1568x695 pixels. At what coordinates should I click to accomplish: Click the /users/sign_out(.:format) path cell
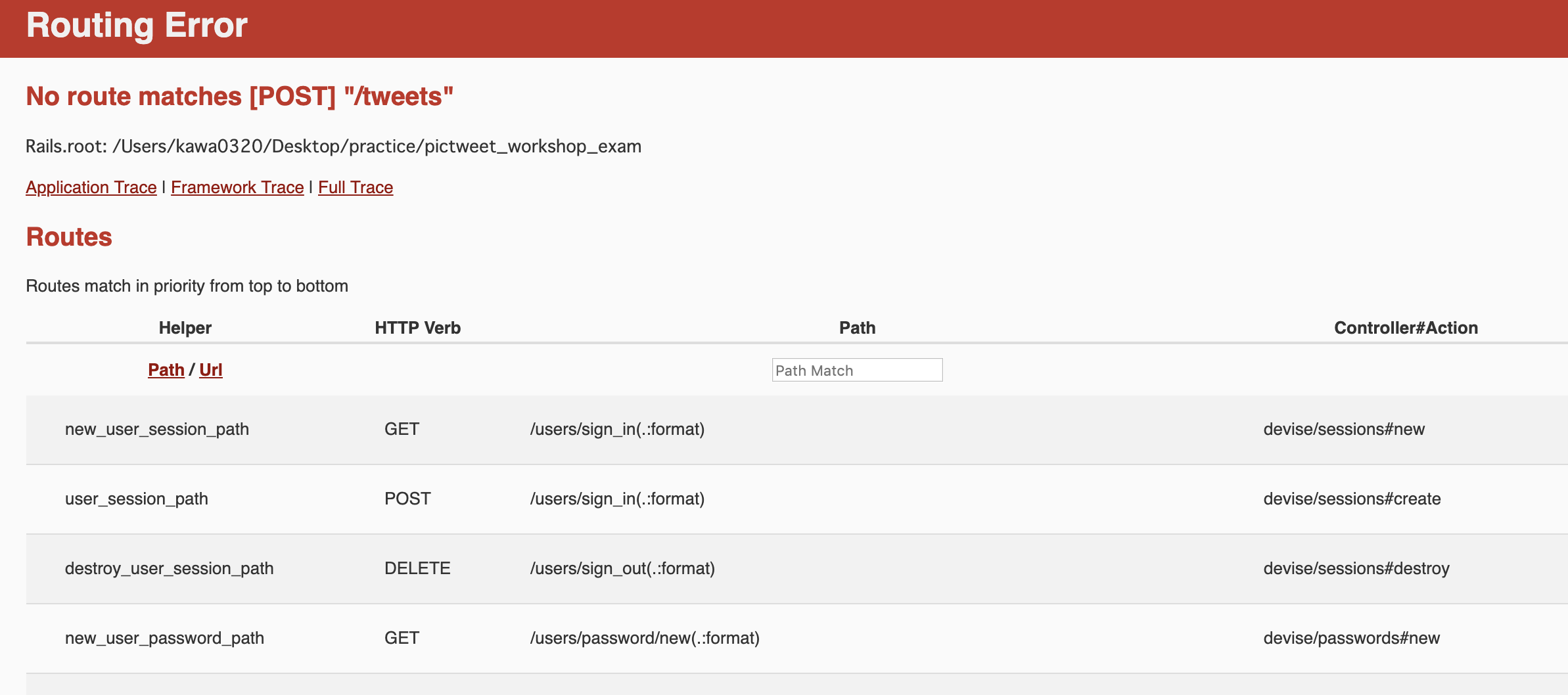(622, 568)
